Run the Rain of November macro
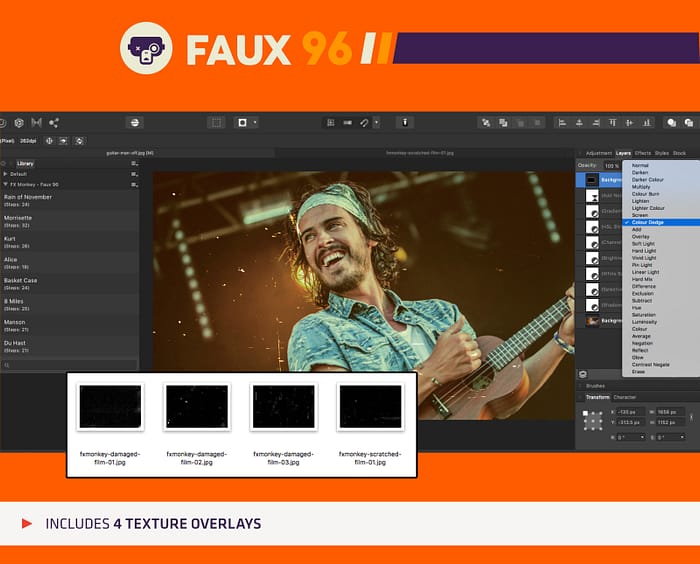Screen dimensions: 700x564 point(70,200)
